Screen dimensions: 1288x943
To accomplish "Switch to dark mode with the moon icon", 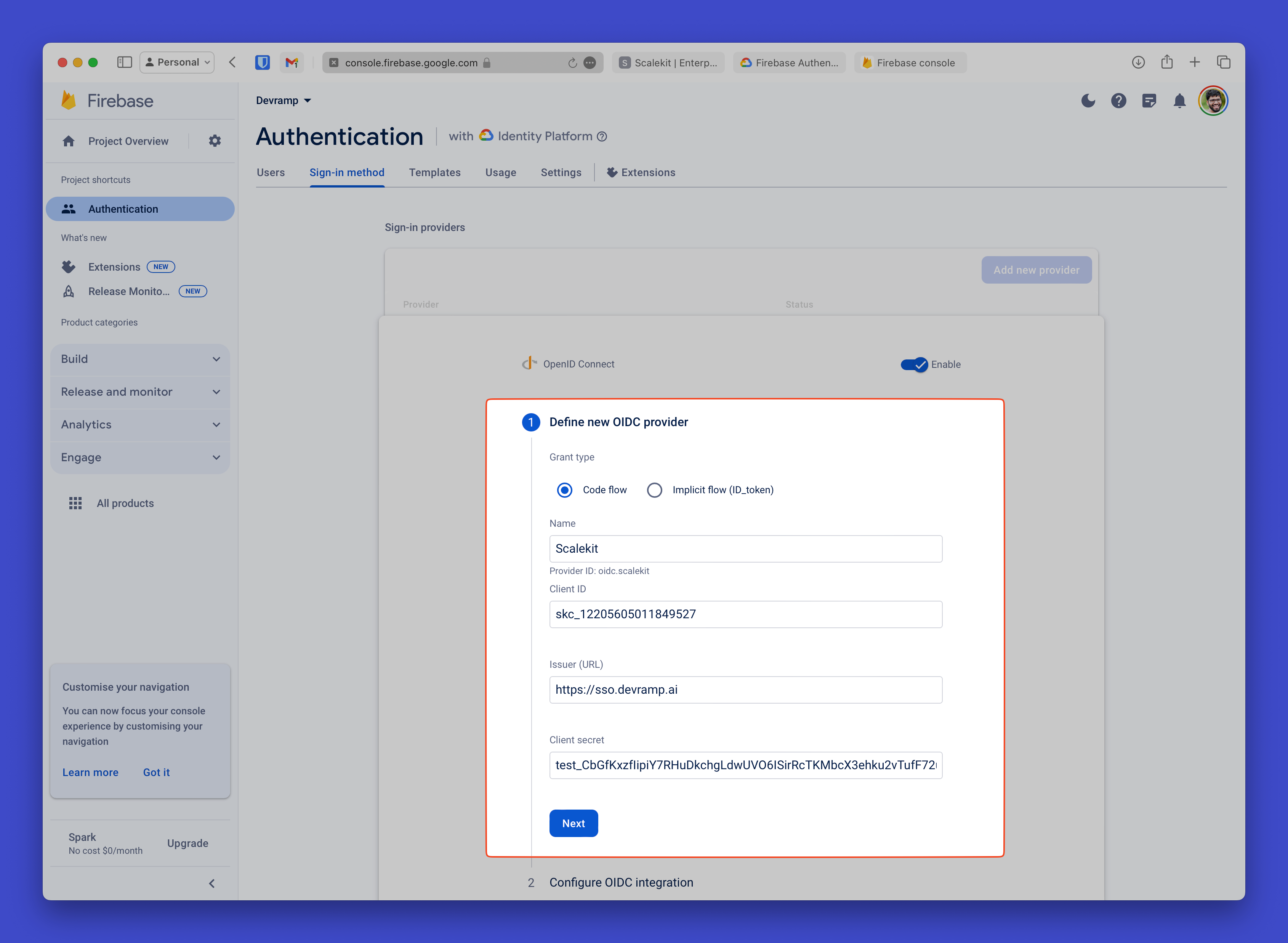I will point(1088,101).
